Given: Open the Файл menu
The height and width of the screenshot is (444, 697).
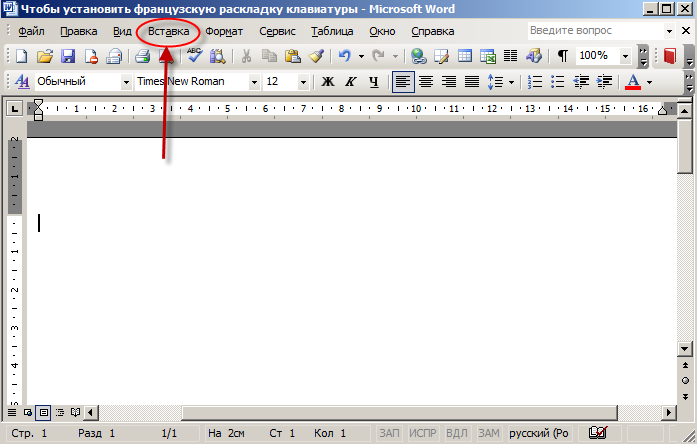Looking at the screenshot, I should 31,31.
